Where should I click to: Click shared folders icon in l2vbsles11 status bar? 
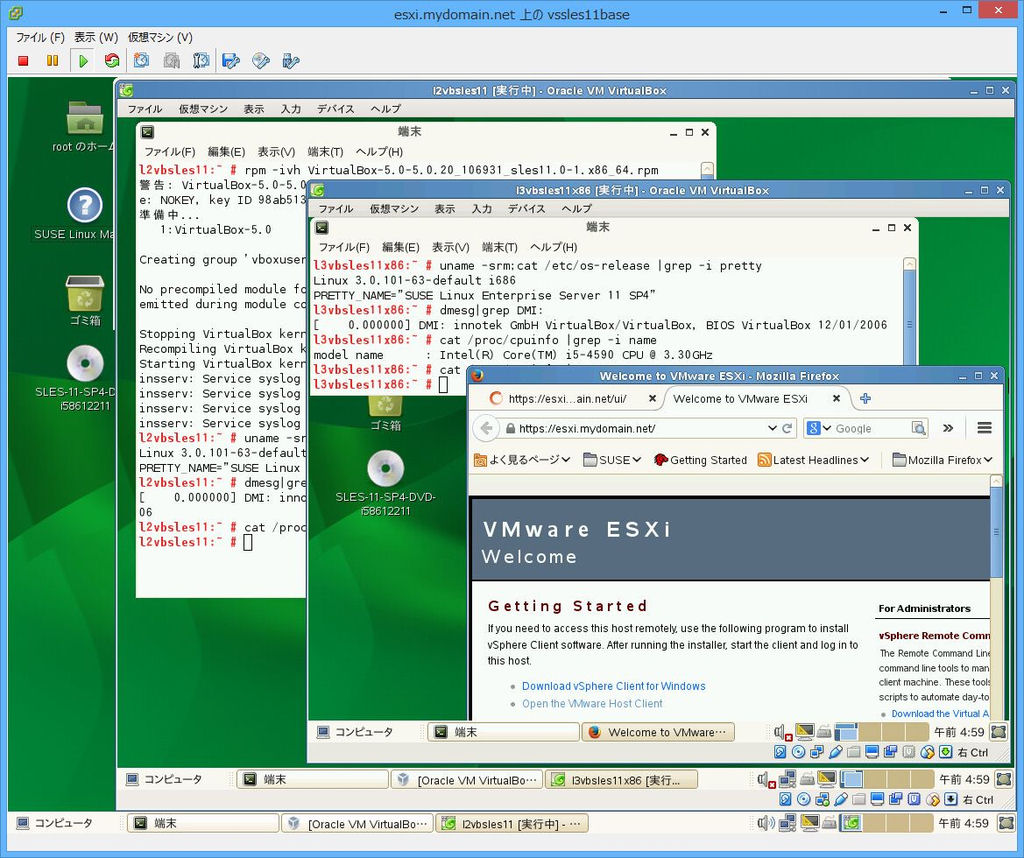(859, 799)
